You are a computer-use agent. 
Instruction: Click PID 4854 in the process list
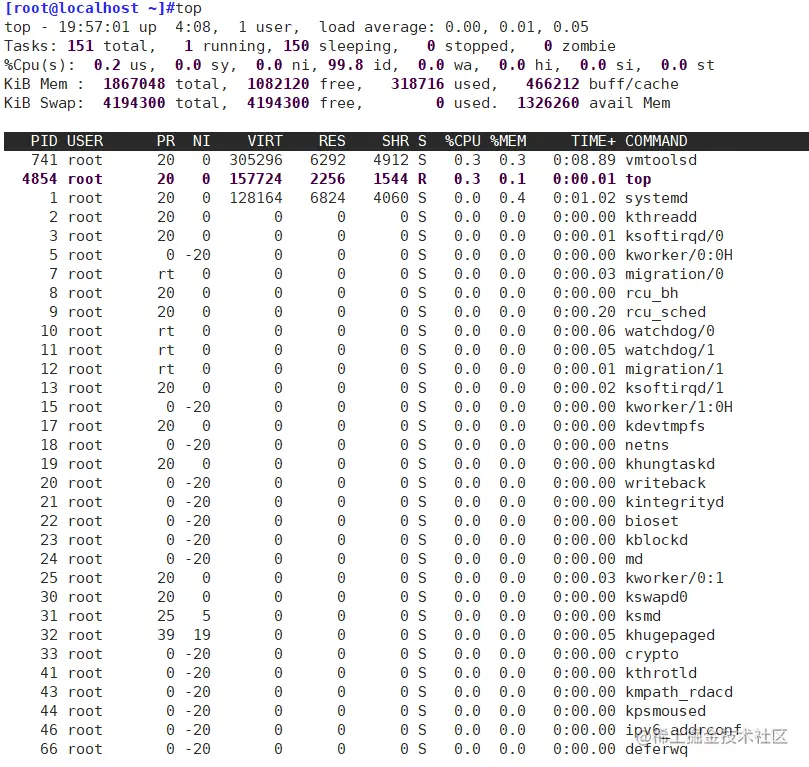39,179
